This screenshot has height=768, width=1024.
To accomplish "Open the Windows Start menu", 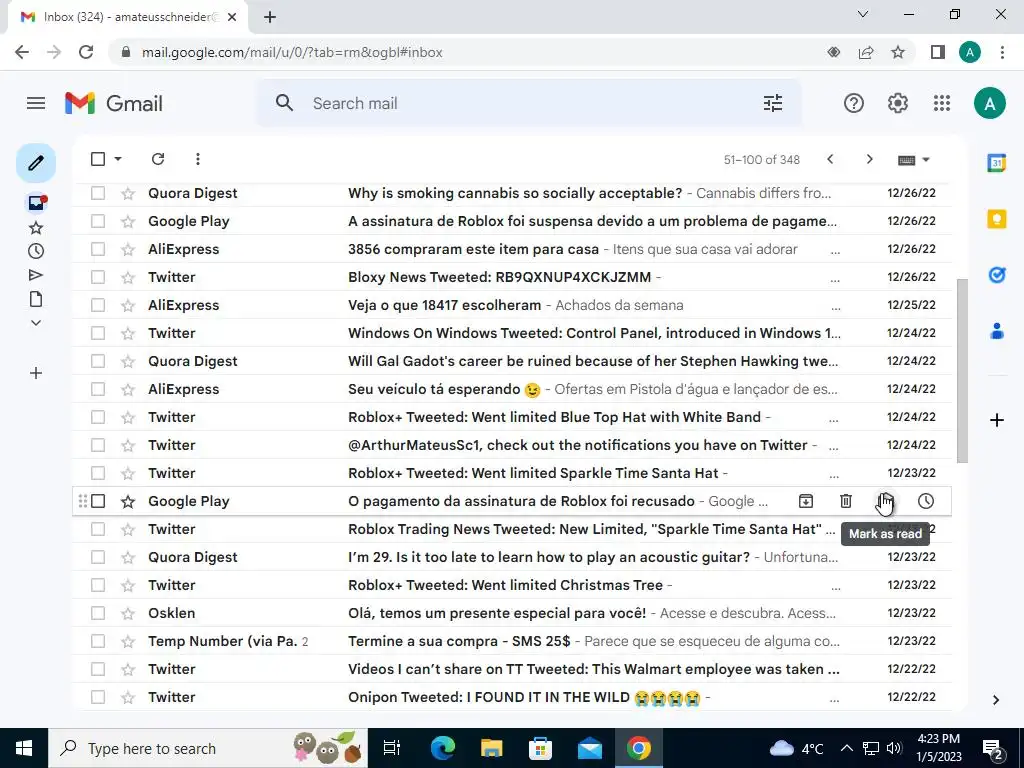I will pyautogui.click(x=24, y=748).
